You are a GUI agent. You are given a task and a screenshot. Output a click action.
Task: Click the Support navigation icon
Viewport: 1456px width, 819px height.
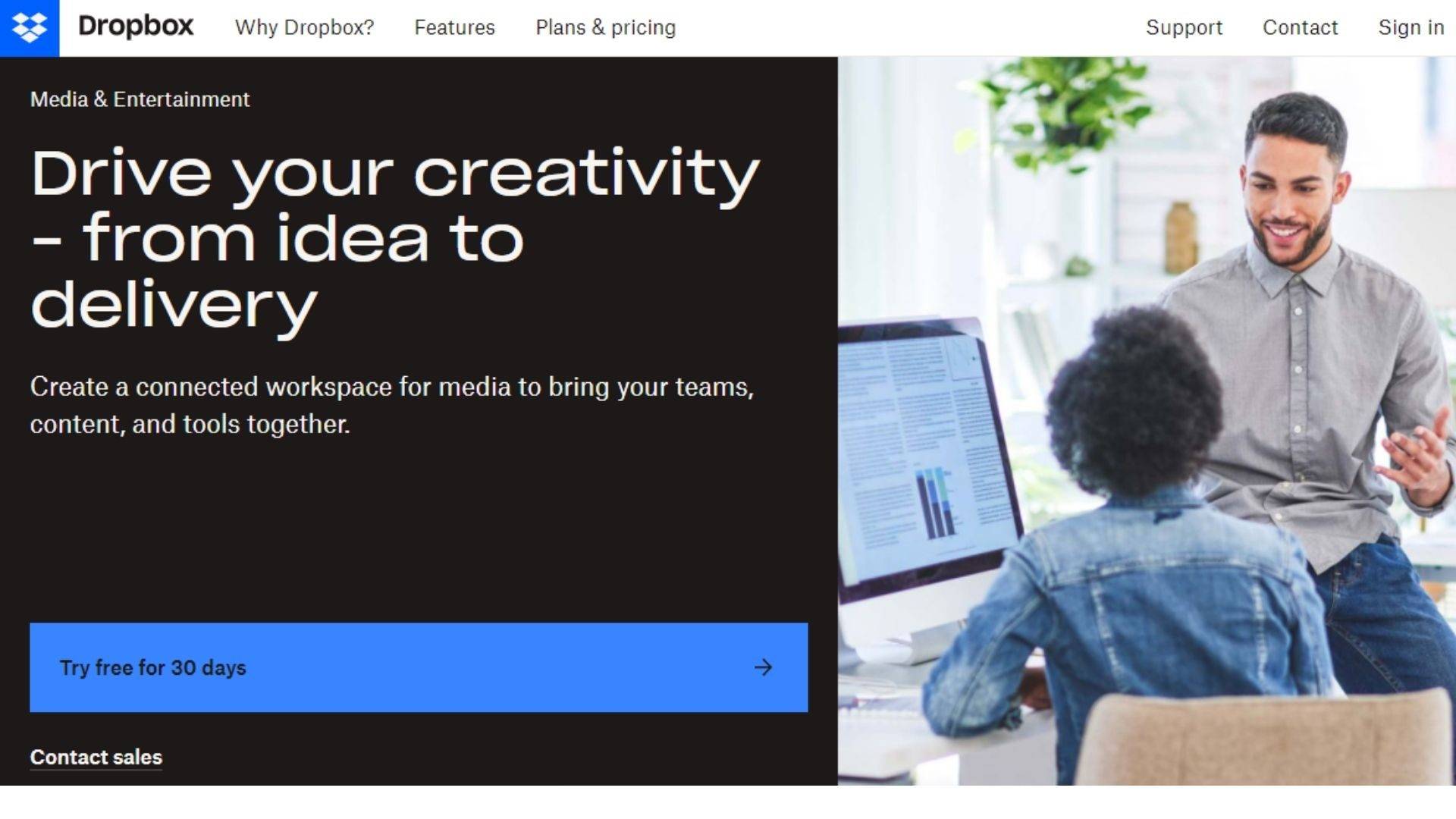[x=1183, y=28]
